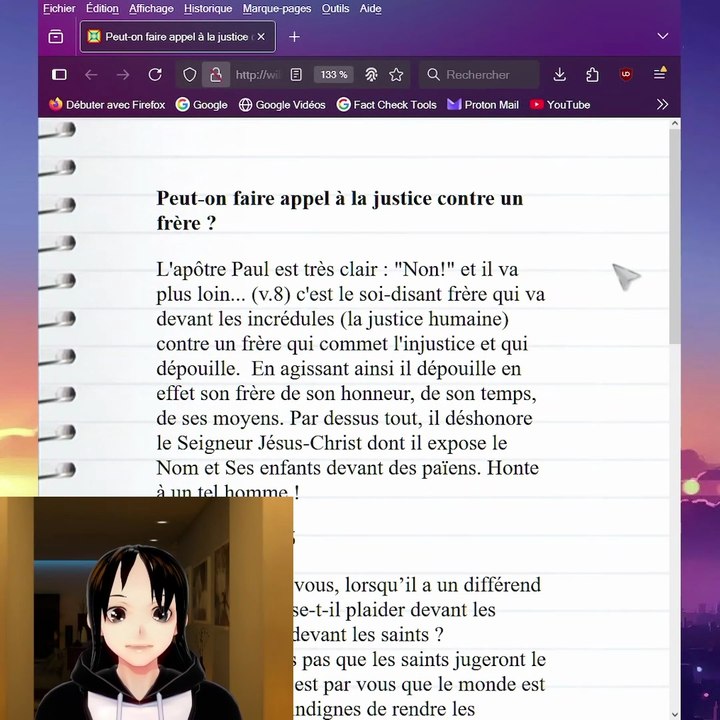The image size is (720, 720).
Task: Open the Aide menu
Action: click(371, 8)
